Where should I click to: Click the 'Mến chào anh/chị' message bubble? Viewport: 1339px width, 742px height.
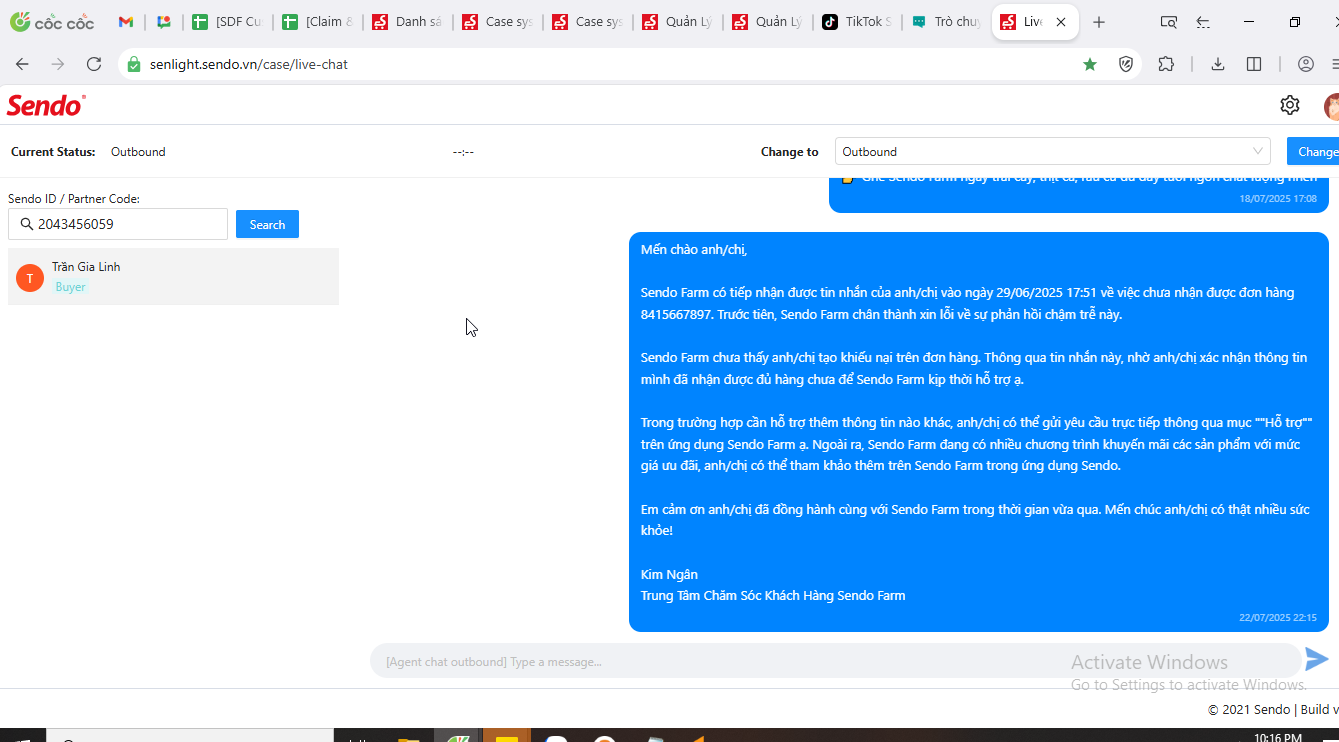coord(979,432)
